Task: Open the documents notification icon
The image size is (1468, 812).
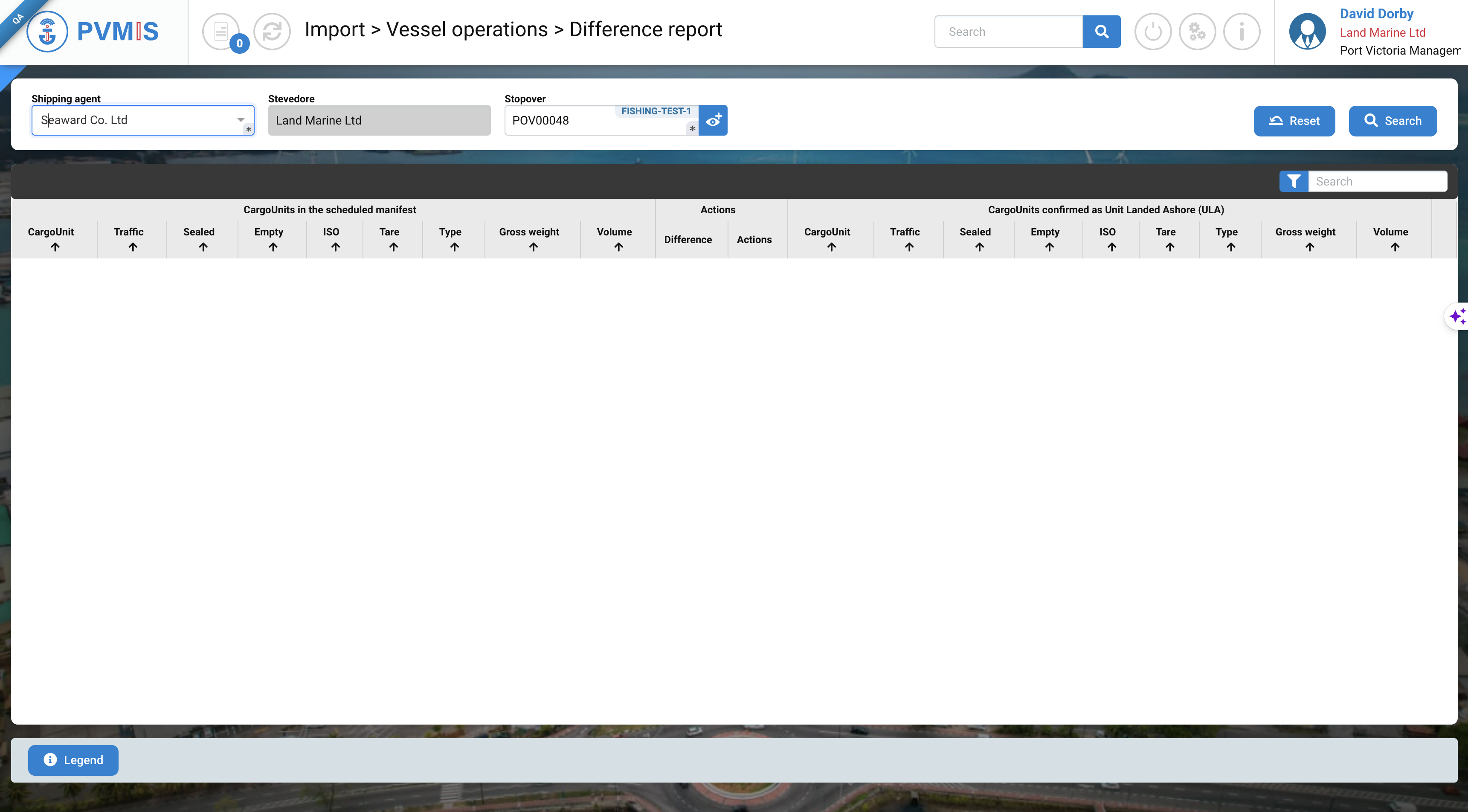Action: point(220,32)
